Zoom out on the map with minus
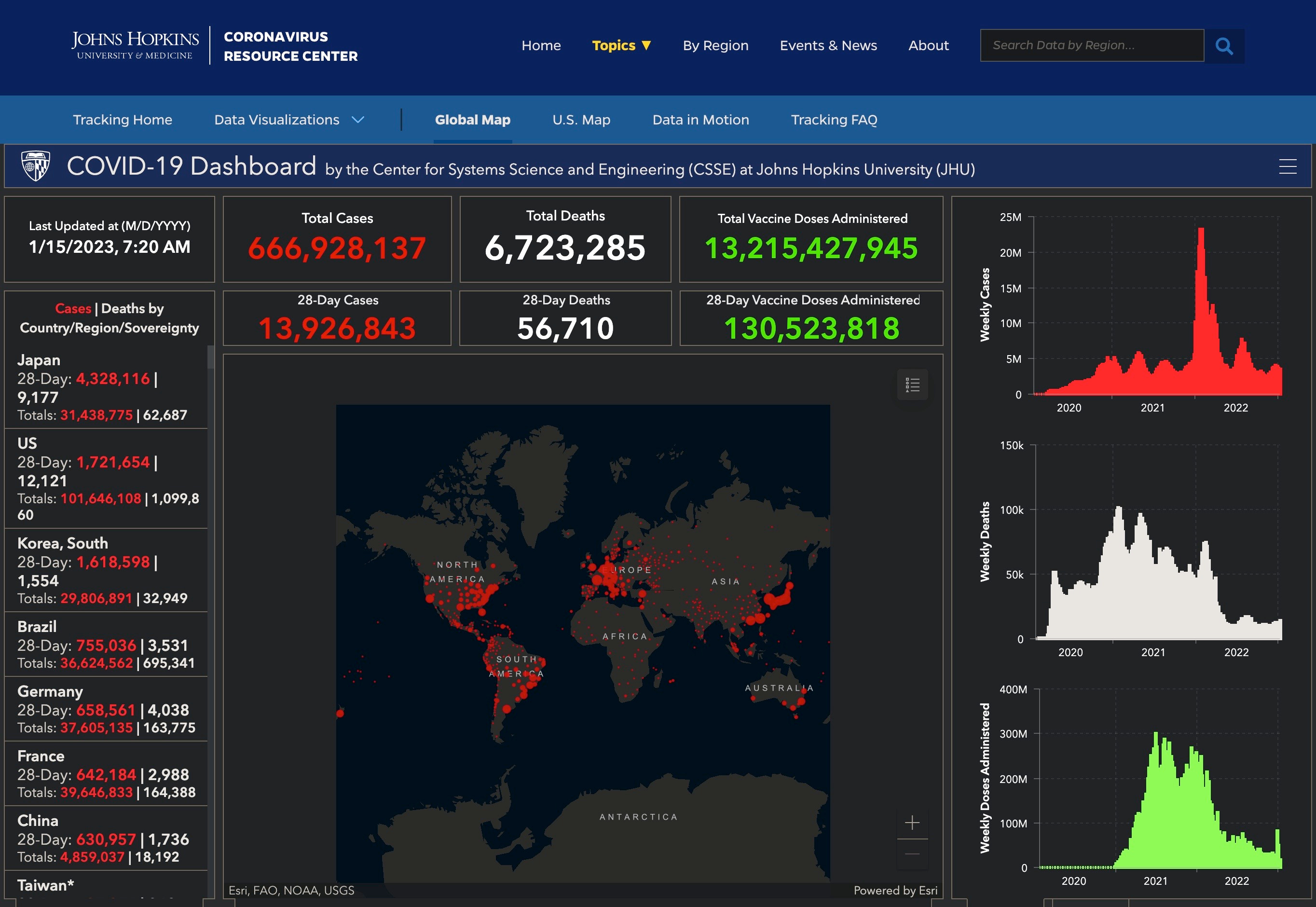Screen dimensions: 1316x907 (912, 854)
